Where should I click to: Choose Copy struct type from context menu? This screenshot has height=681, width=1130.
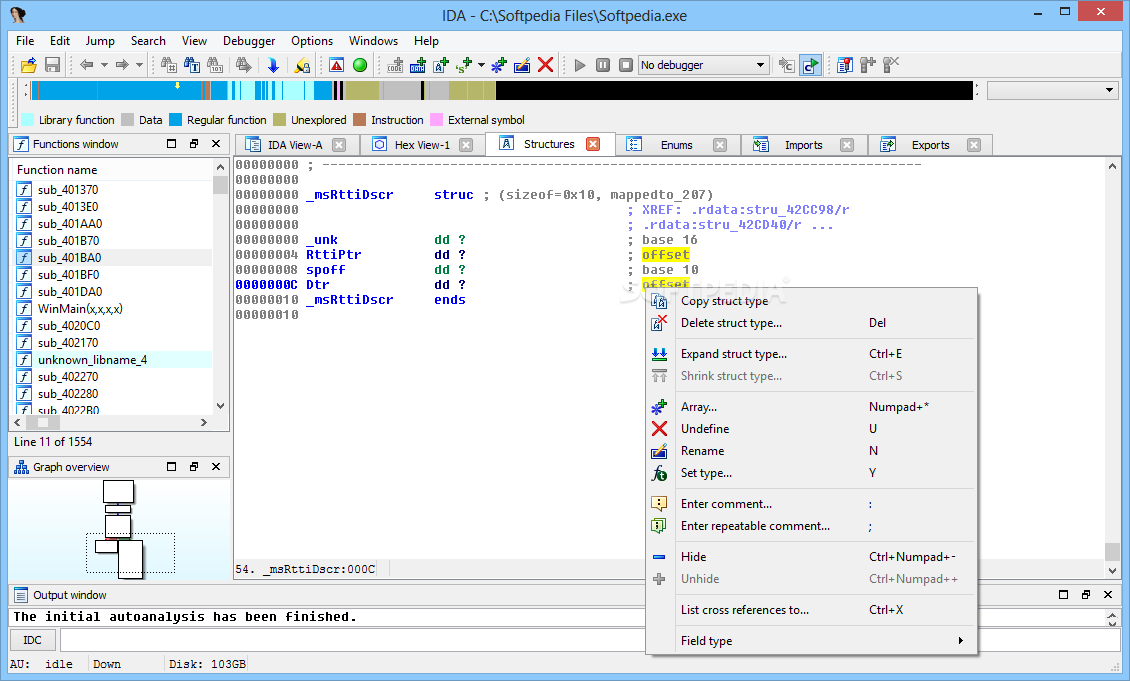tap(811, 301)
